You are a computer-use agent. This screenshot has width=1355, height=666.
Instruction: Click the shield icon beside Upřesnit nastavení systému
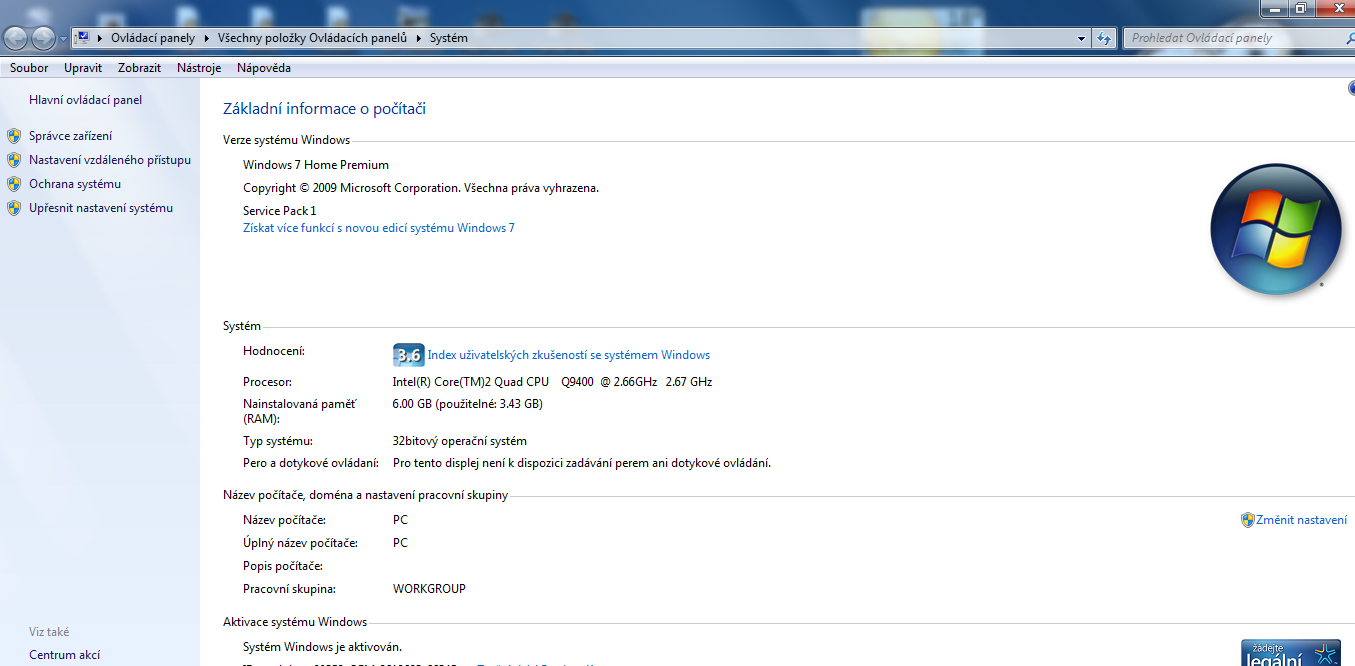[14, 208]
